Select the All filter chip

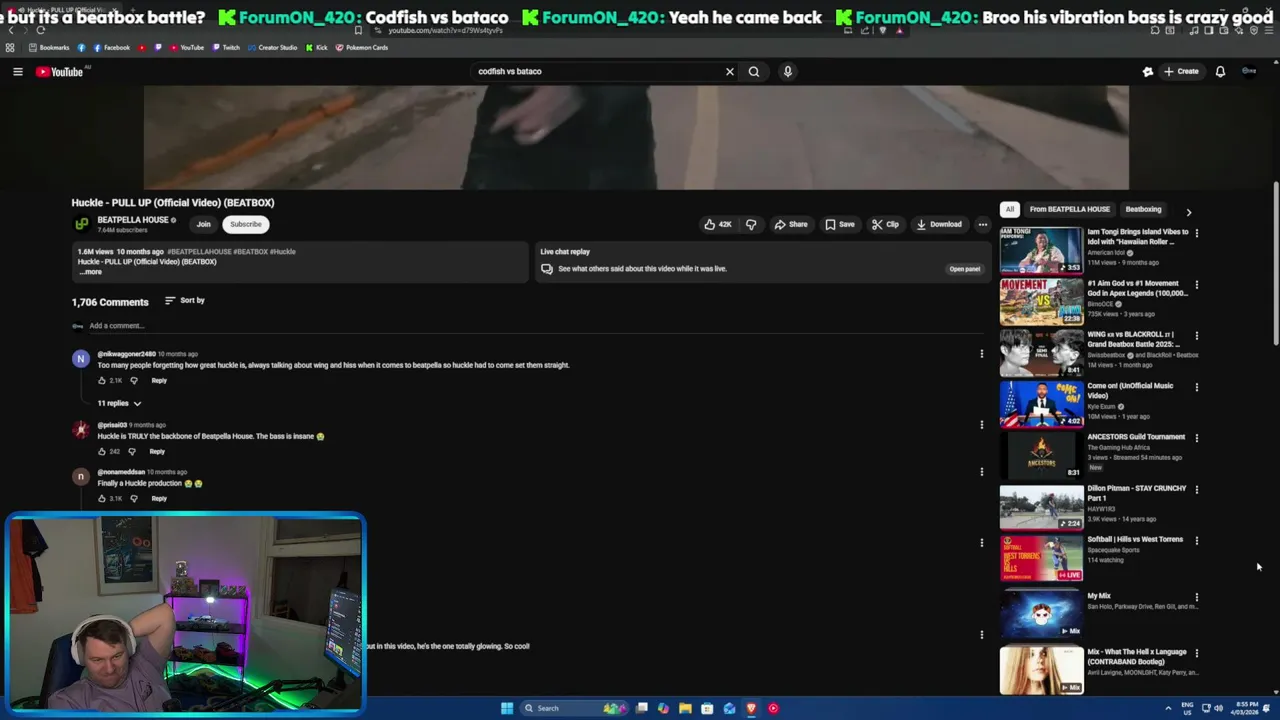click(1010, 209)
